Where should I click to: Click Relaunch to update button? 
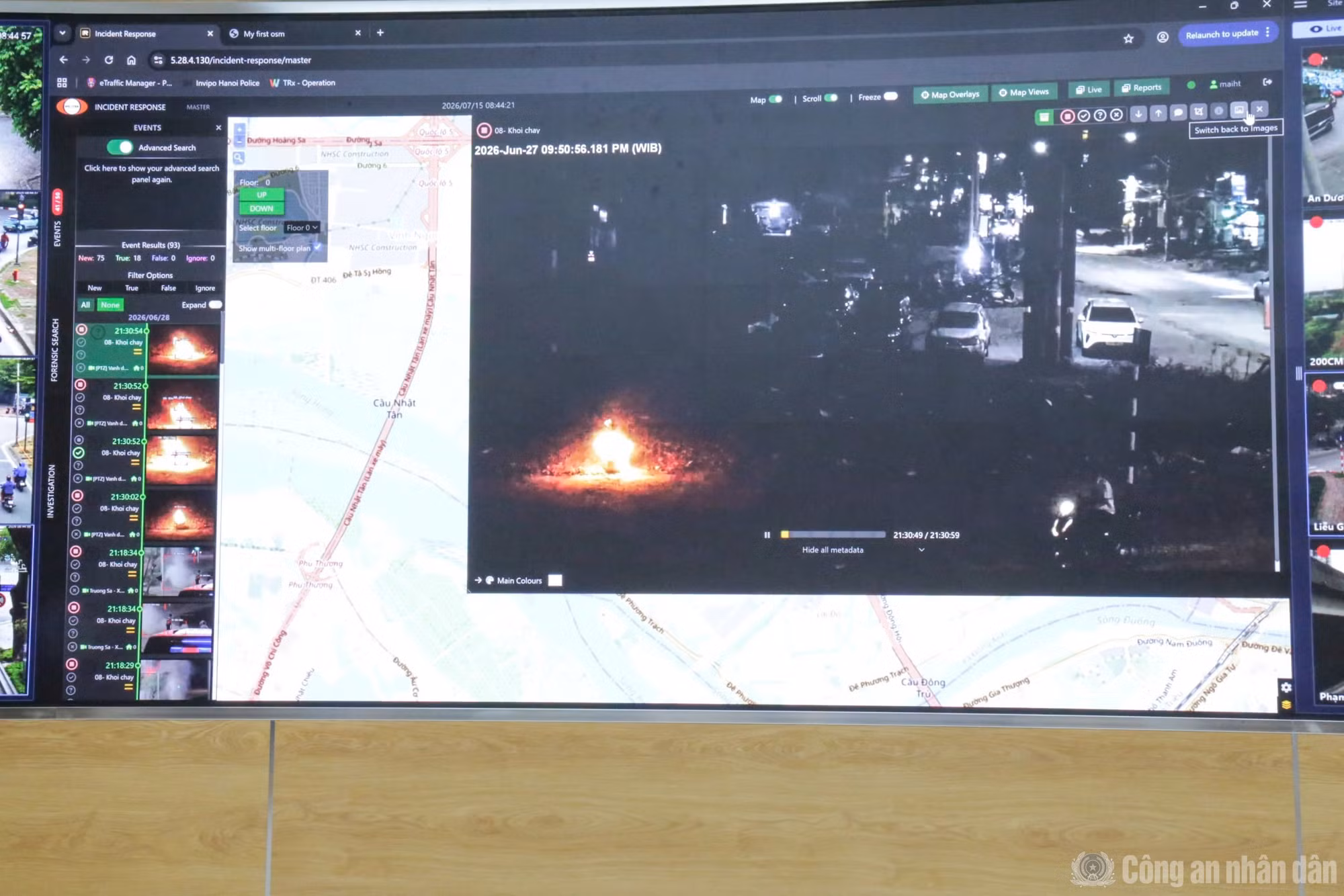tap(1222, 34)
